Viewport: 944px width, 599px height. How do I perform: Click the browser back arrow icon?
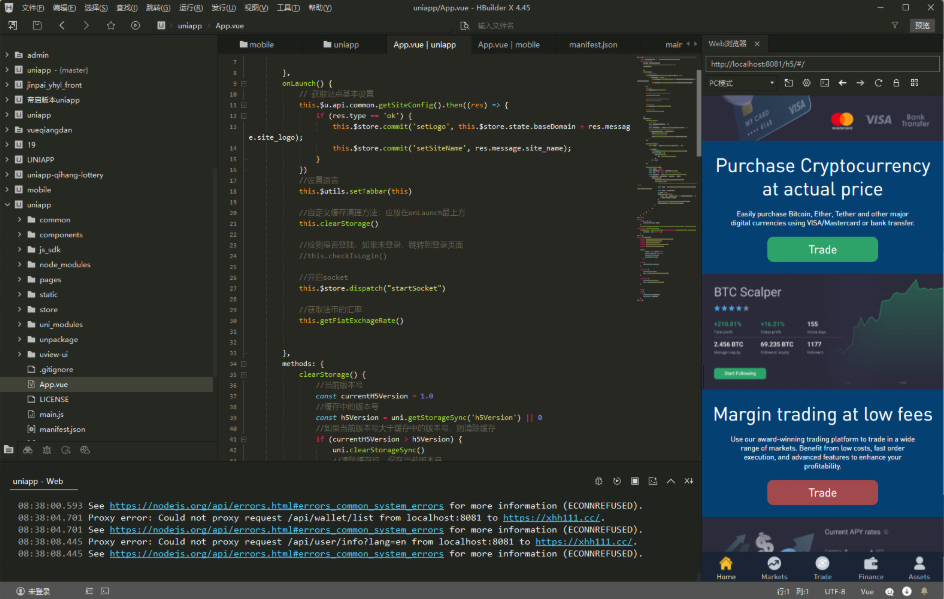click(842, 83)
